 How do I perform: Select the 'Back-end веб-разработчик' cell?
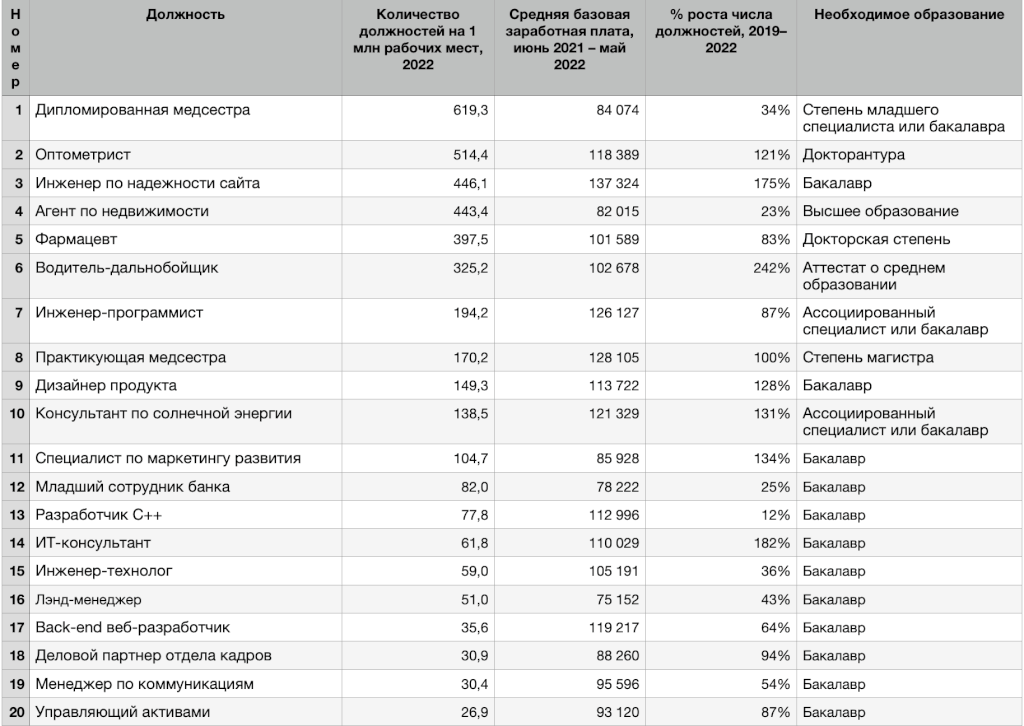(132, 627)
